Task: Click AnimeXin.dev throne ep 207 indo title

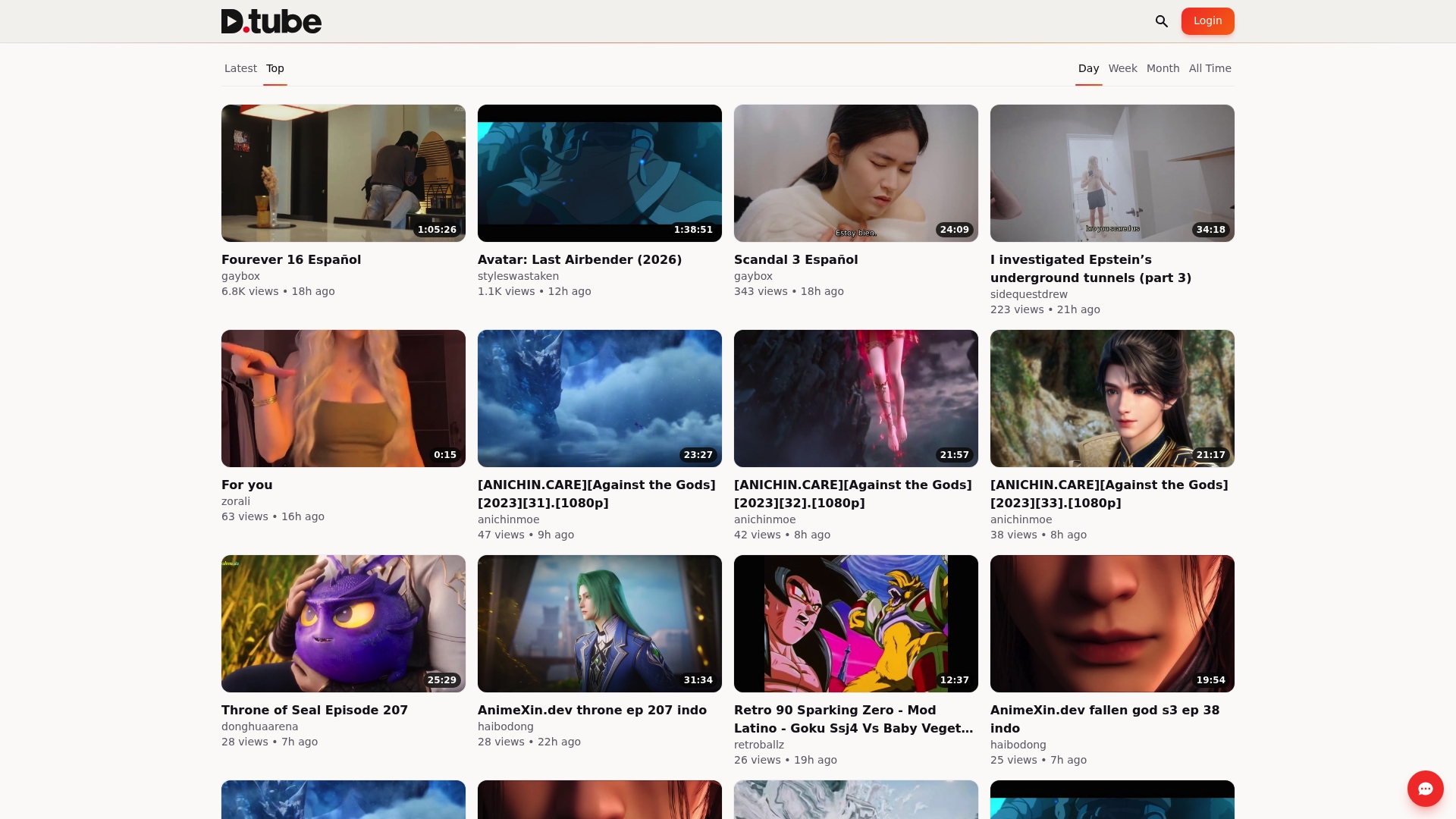Action: coord(592,710)
